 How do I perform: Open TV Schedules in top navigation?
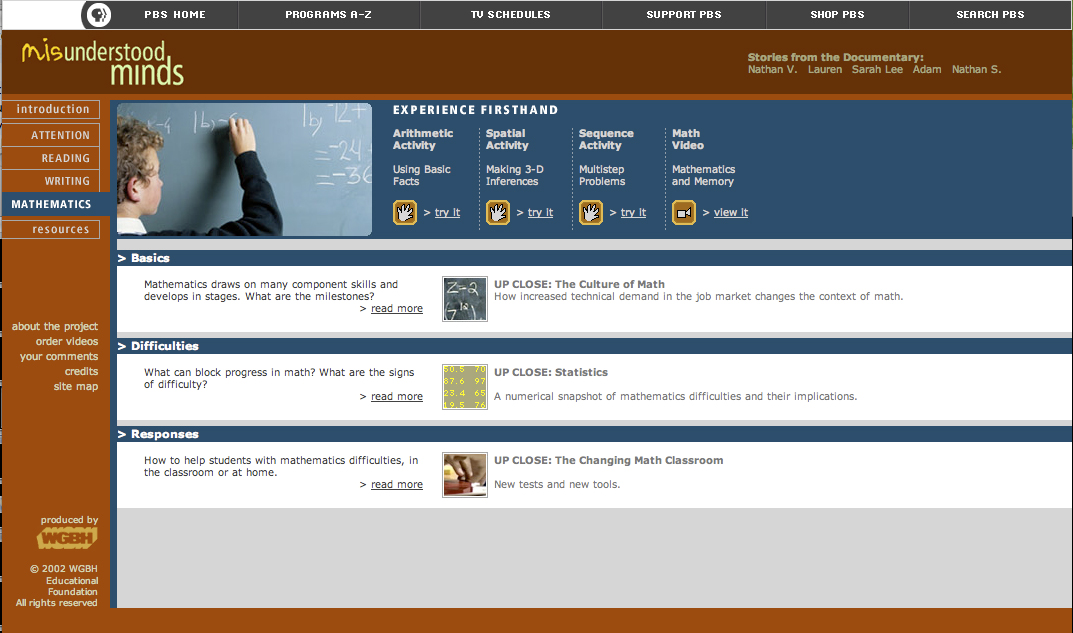(x=510, y=15)
